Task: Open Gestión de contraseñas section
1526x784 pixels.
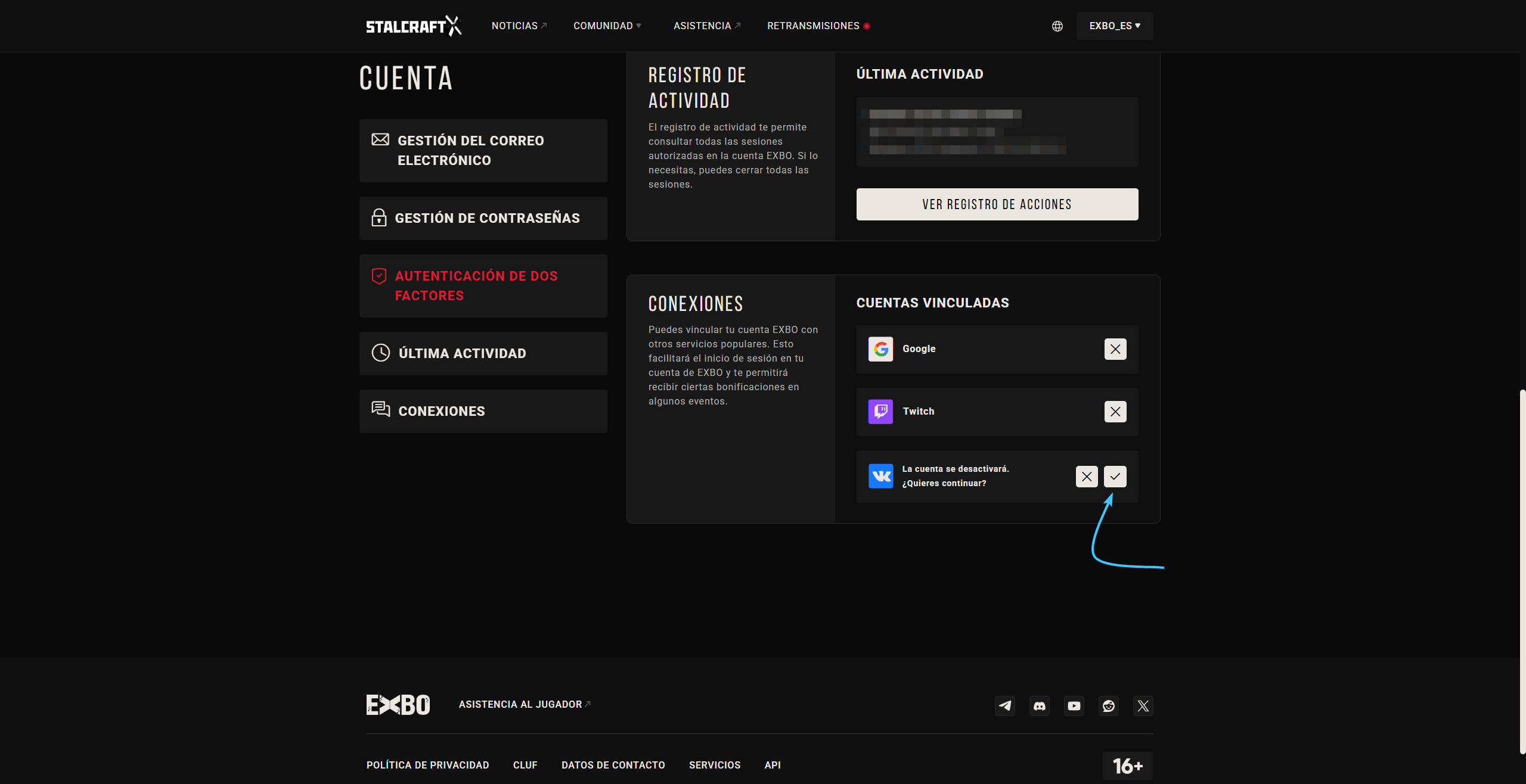Action: [483, 218]
